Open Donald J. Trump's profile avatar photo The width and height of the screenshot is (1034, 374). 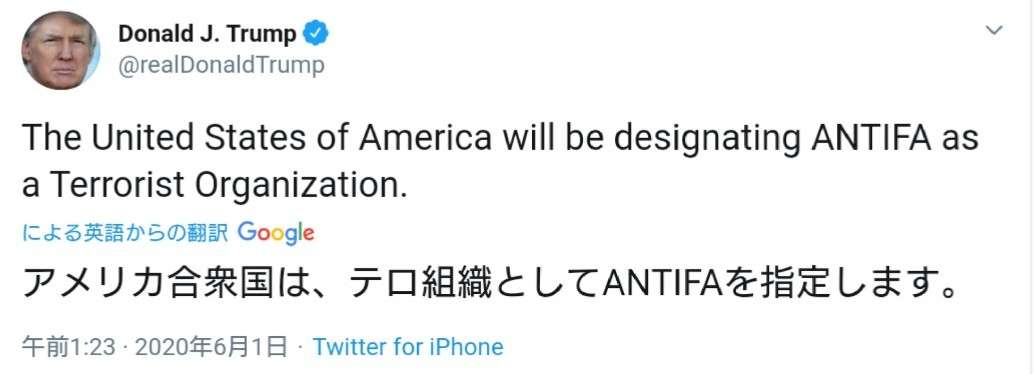(x=61, y=49)
